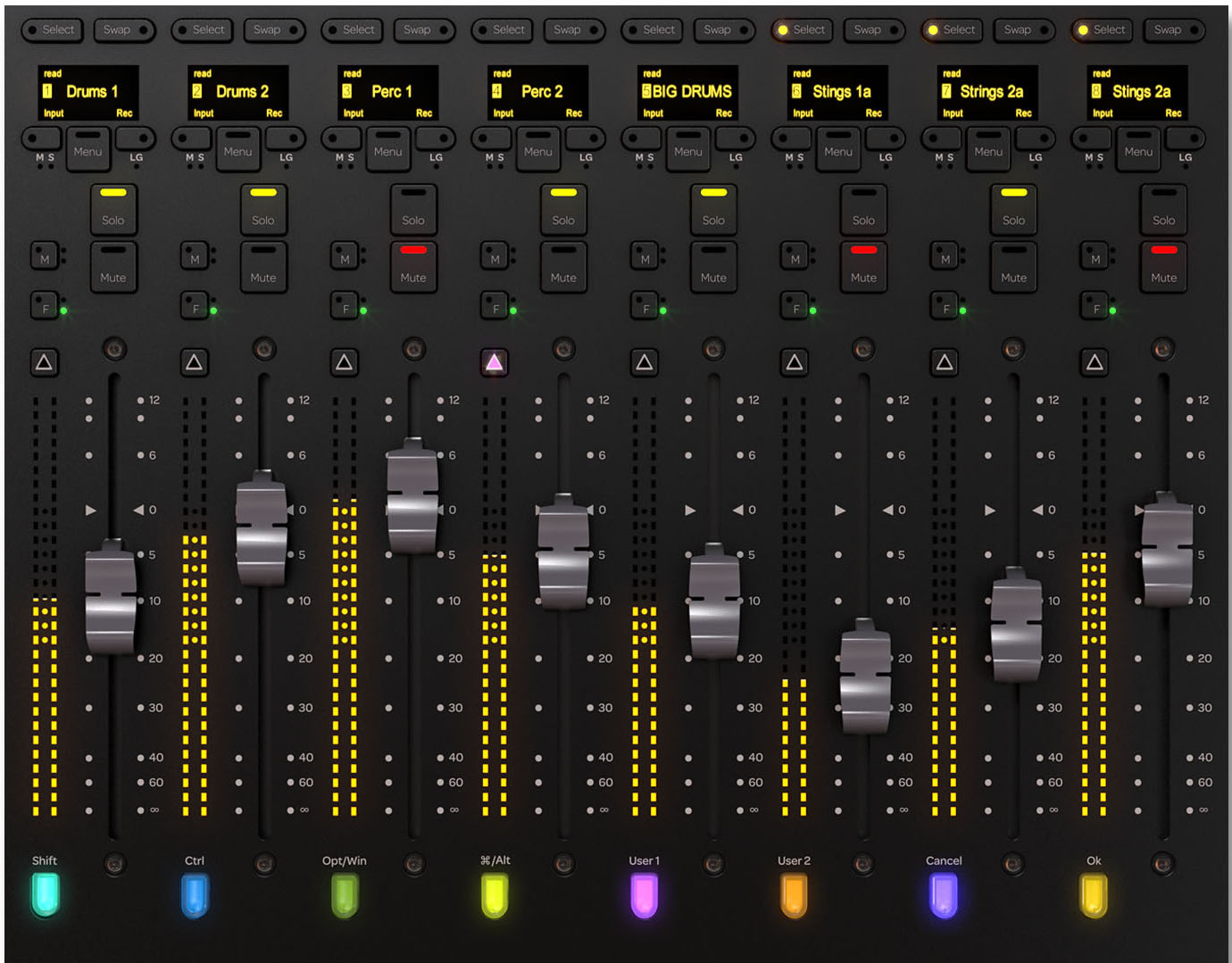Viewport: 1232px width, 963px height.
Task: Click the triangle attention button on Strings 2a
Action: 945,362
